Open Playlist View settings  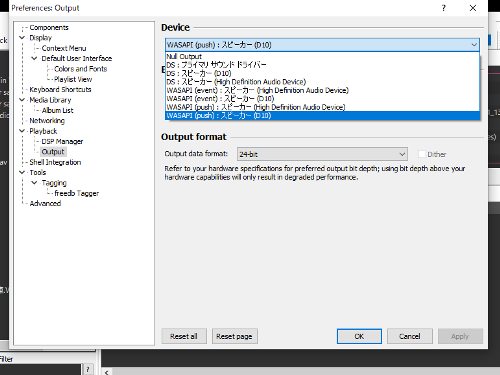(x=73, y=79)
